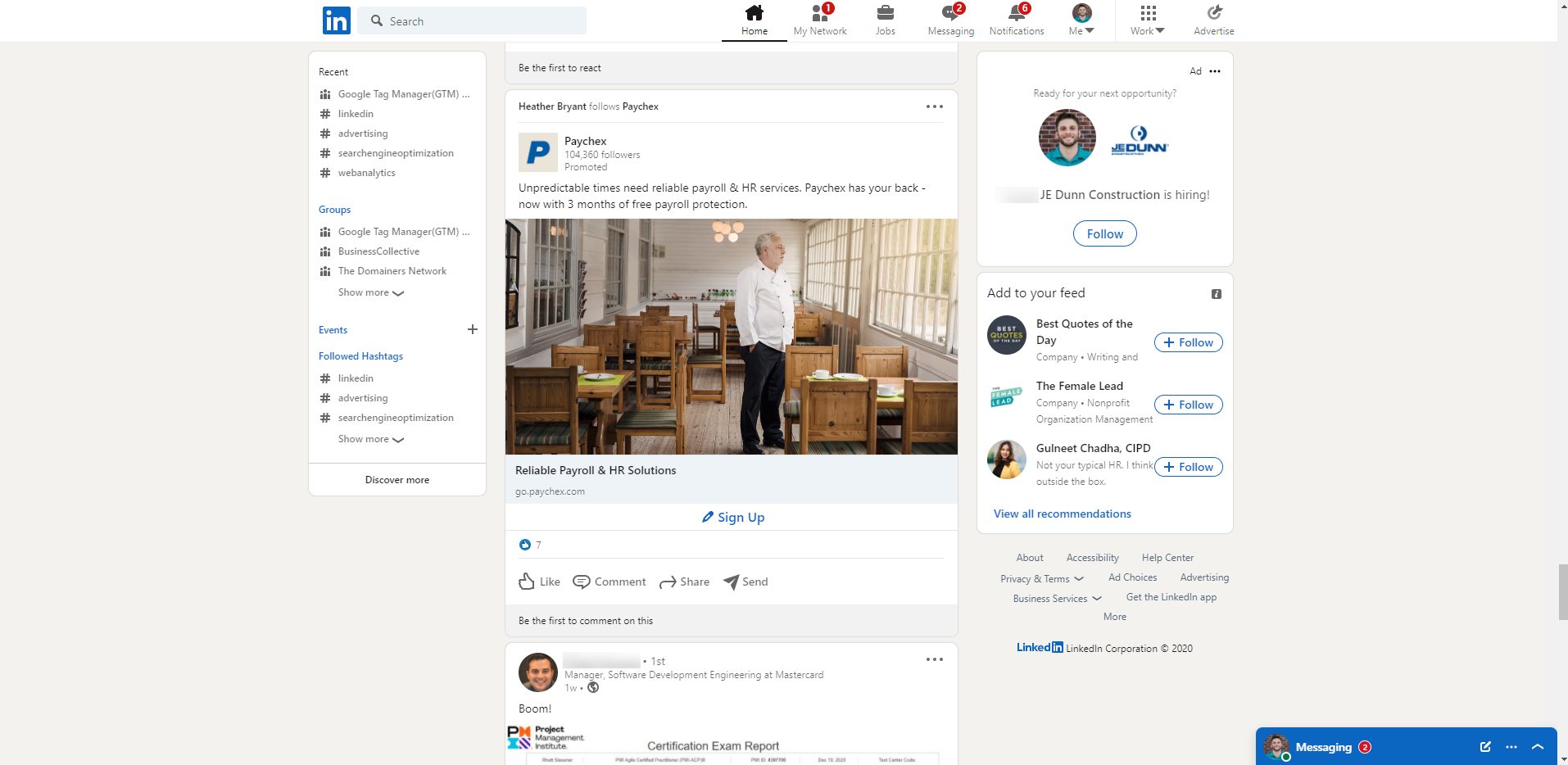Click Sign Up on Paychex ad

pyautogui.click(x=732, y=517)
